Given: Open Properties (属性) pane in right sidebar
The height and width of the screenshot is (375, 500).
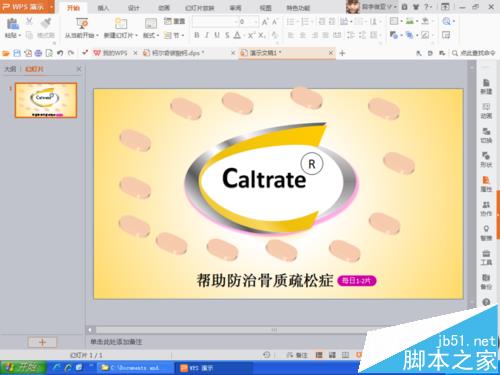Looking at the screenshot, I should (x=486, y=184).
